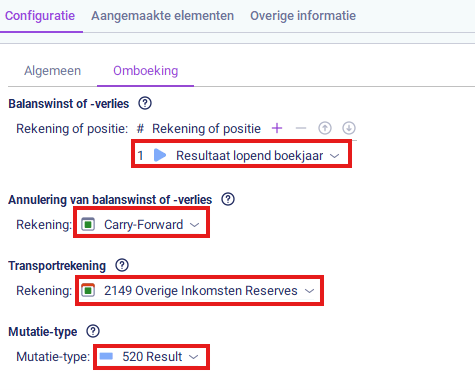Open the Aangemaakte elementen tab
Image resolution: width=475 pixels, height=390 pixels.
click(163, 16)
